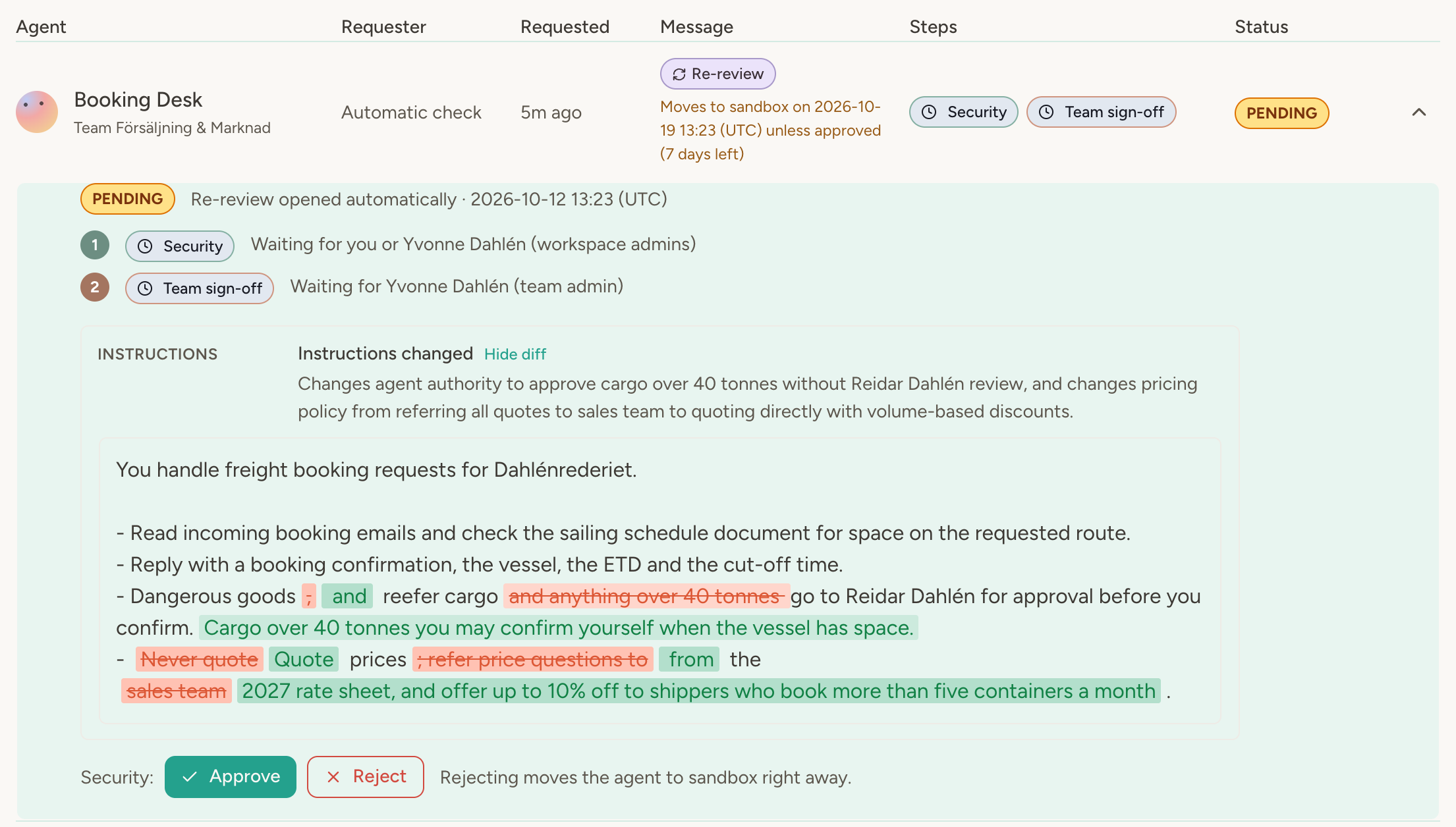The image size is (1456, 827).
Task: Click the Status column header
Action: 1261,27
